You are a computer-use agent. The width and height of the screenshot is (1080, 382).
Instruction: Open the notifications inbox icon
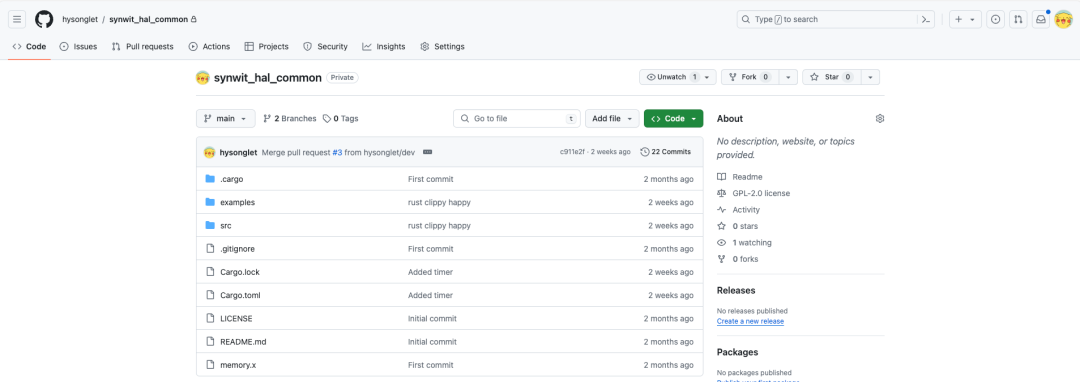(1041, 19)
